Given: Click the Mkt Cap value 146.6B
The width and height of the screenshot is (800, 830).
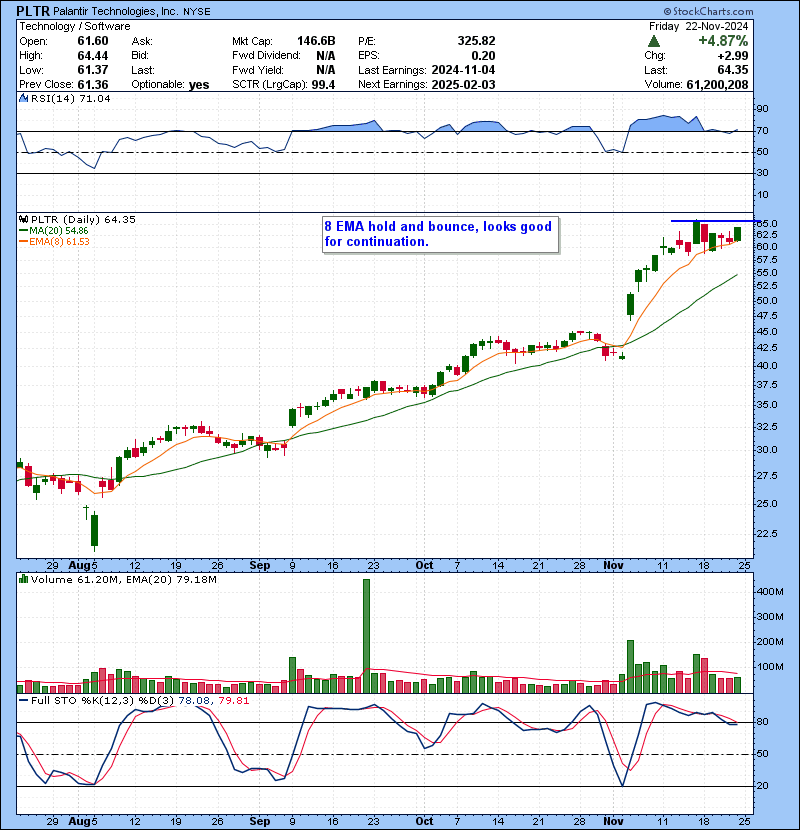Looking at the screenshot, I should [x=316, y=41].
